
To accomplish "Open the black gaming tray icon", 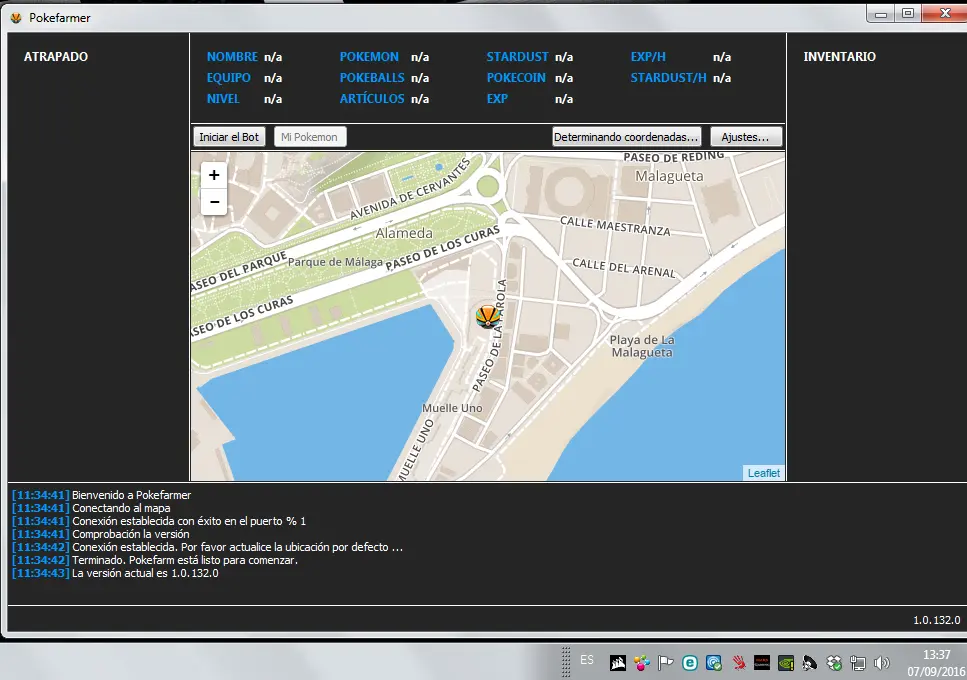I will click(x=762, y=663).
